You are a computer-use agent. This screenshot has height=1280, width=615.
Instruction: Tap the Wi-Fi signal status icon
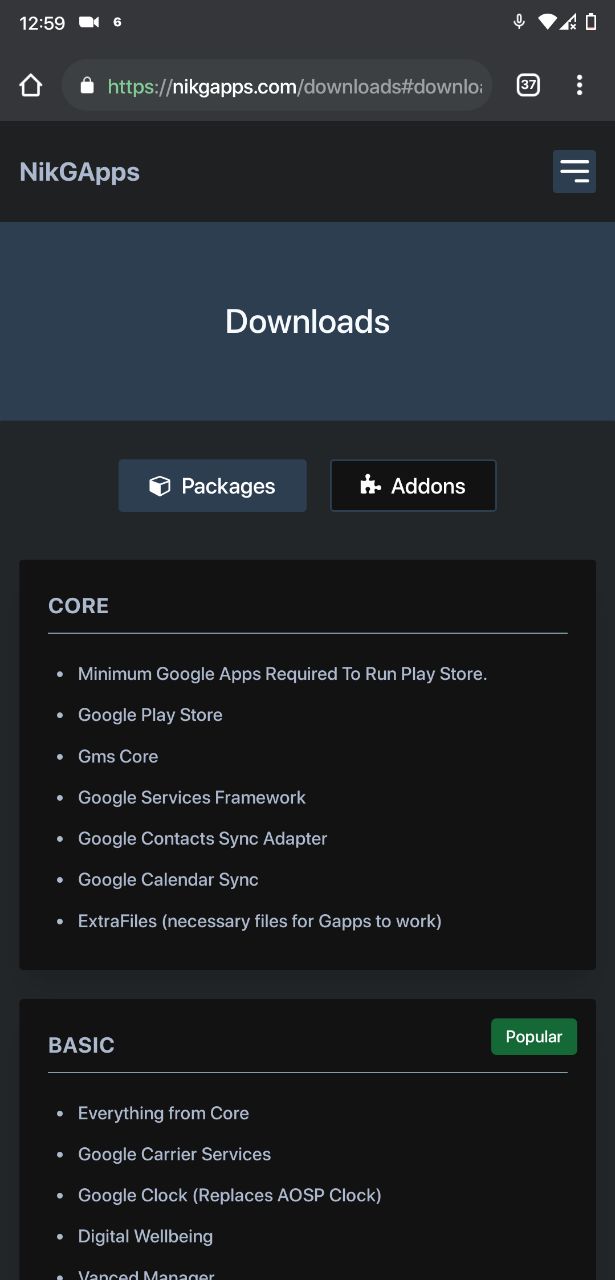click(547, 22)
